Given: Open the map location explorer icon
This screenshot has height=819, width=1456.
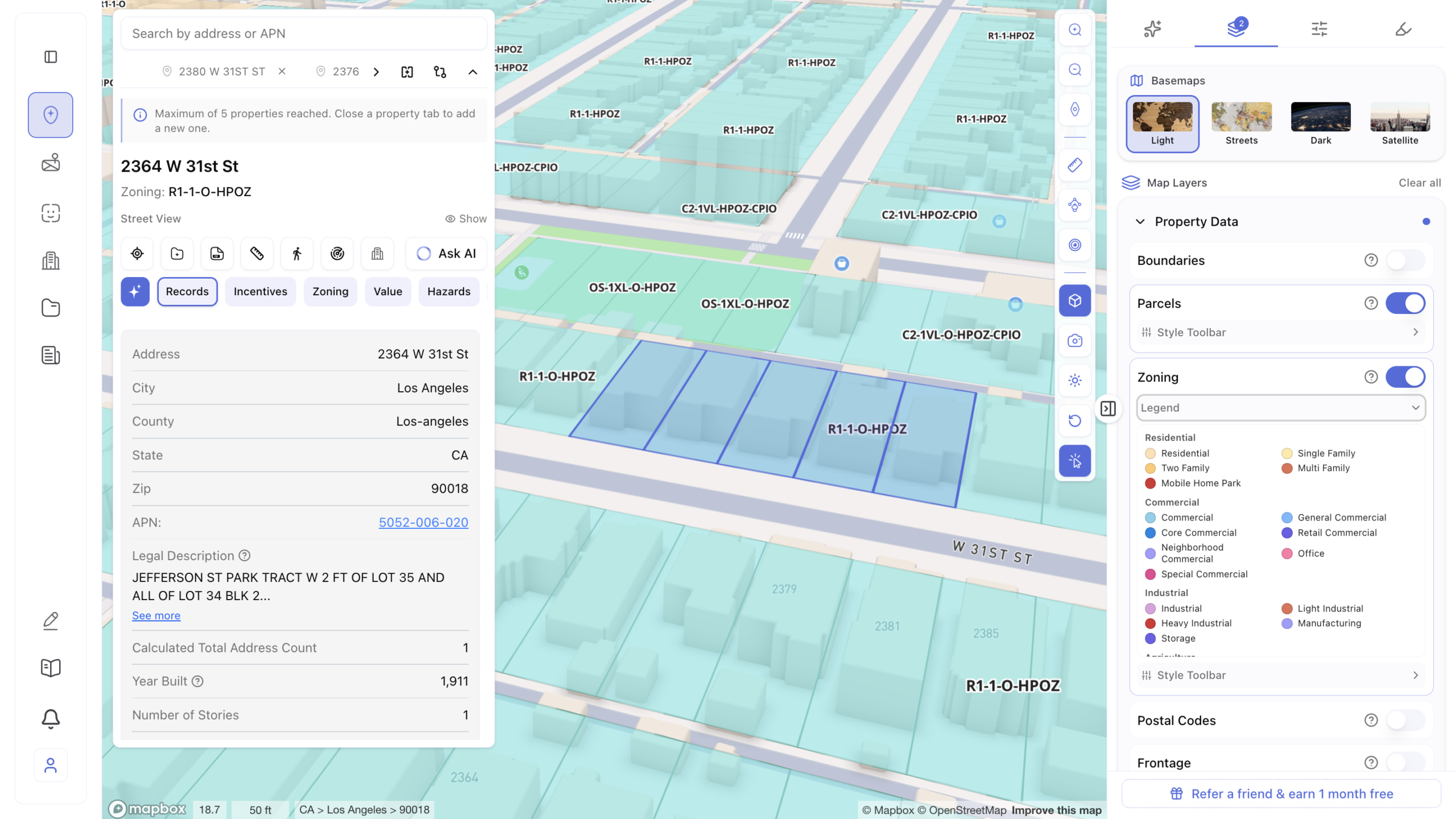Looking at the screenshot, I should 51,115.
